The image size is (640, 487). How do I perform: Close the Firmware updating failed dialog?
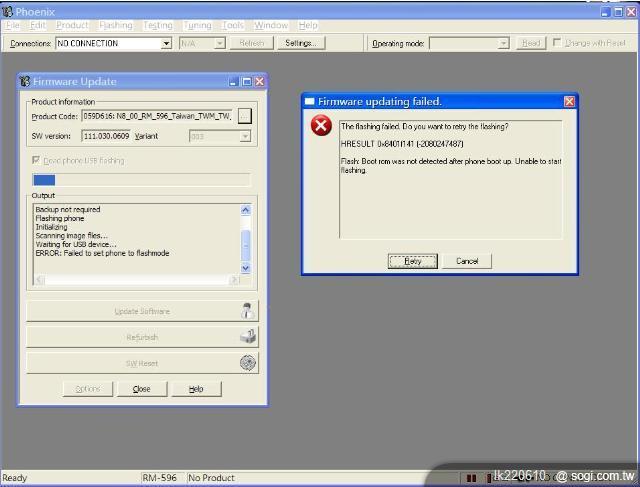[569, 101]
